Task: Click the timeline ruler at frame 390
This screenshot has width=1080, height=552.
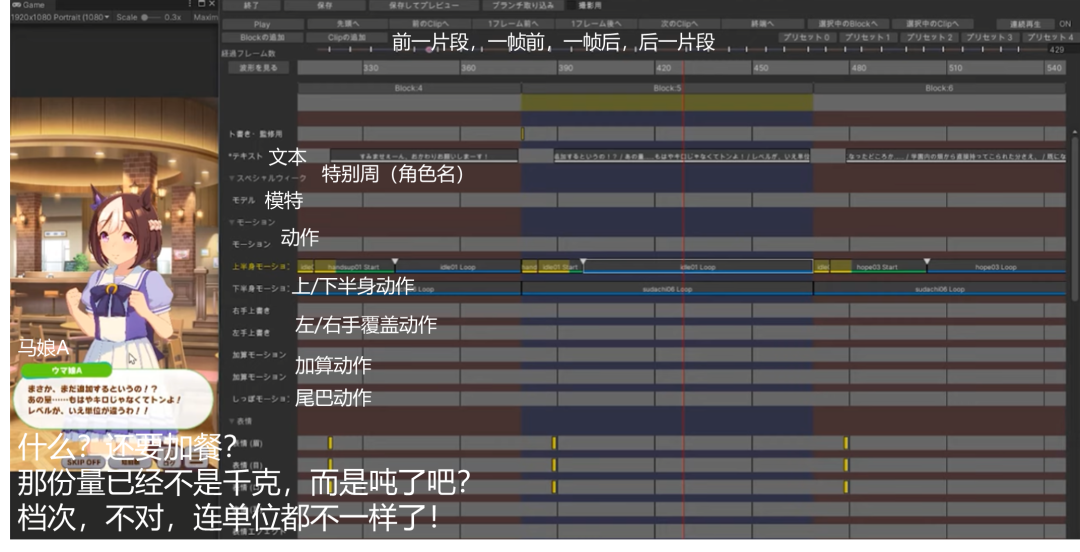Action: [566, 68]
